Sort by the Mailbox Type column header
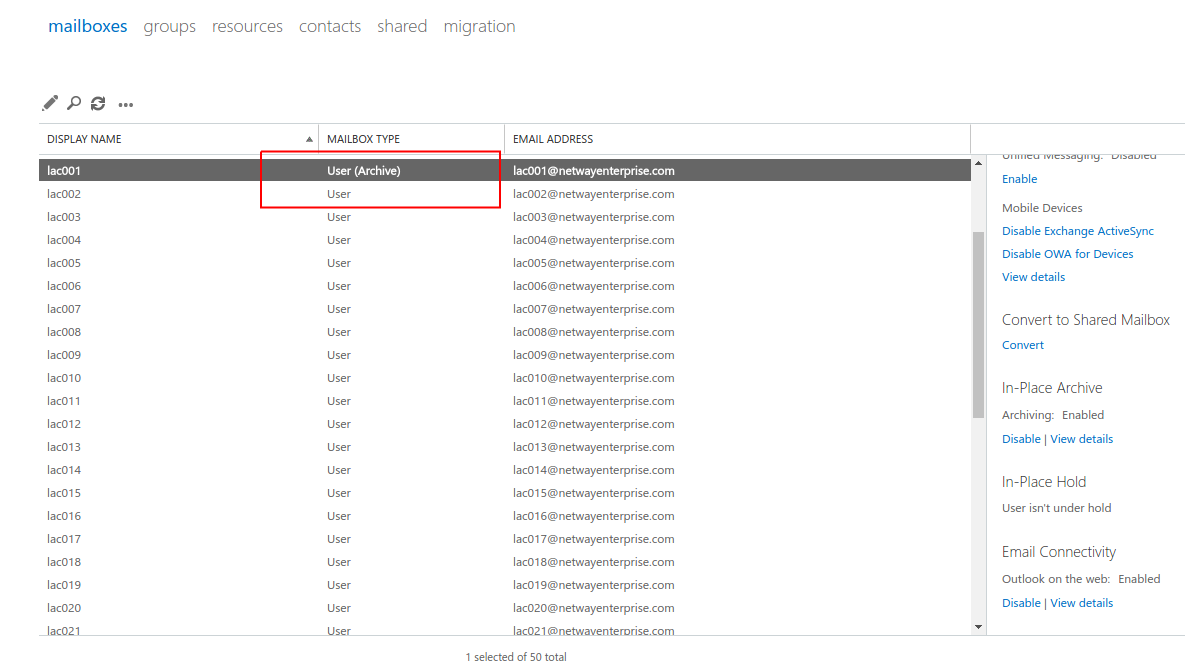Viewport: 1185px width, 667px height. (x=363, y=139)
